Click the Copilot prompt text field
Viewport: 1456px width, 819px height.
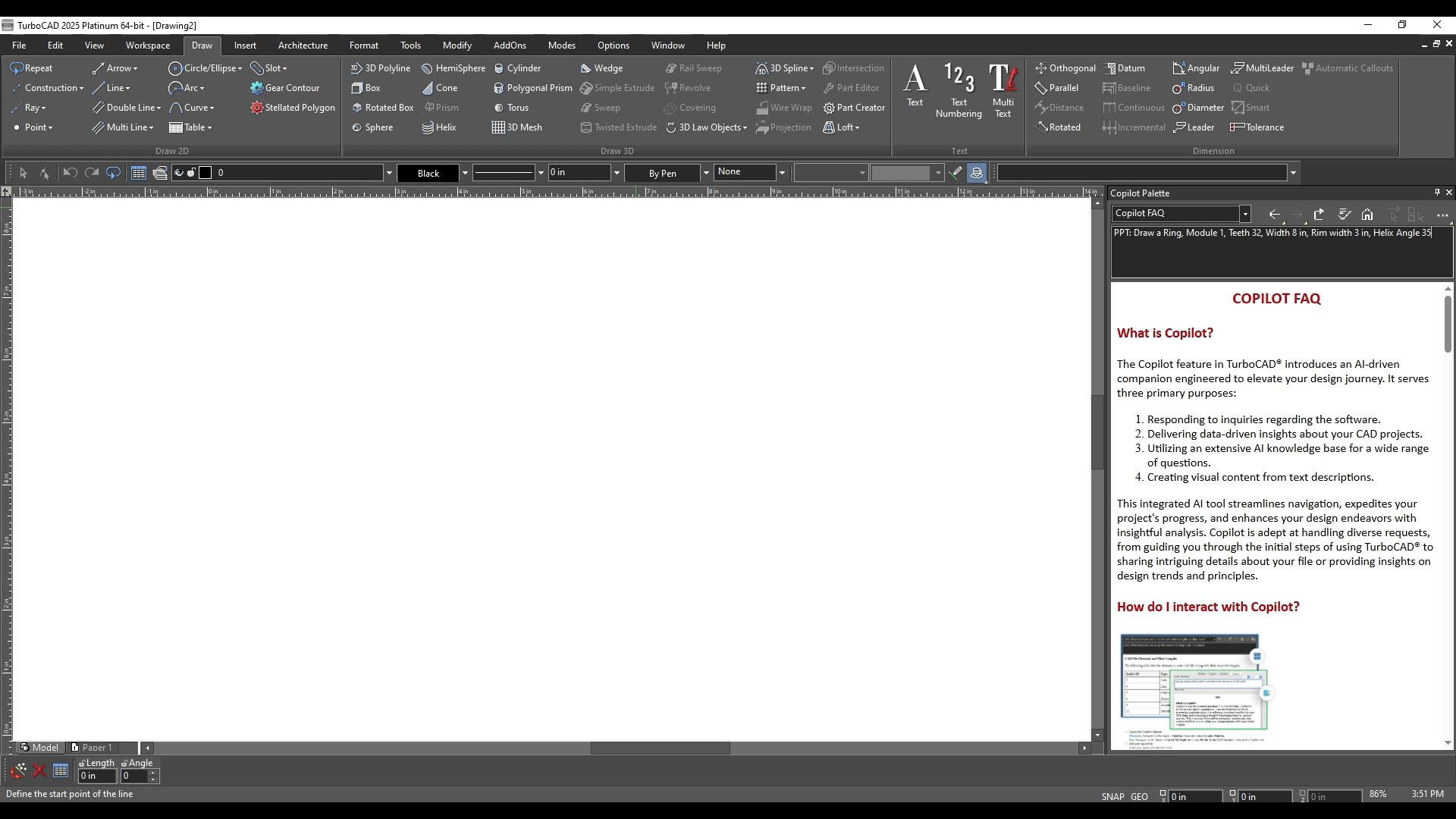click(x=1282, y=252)
